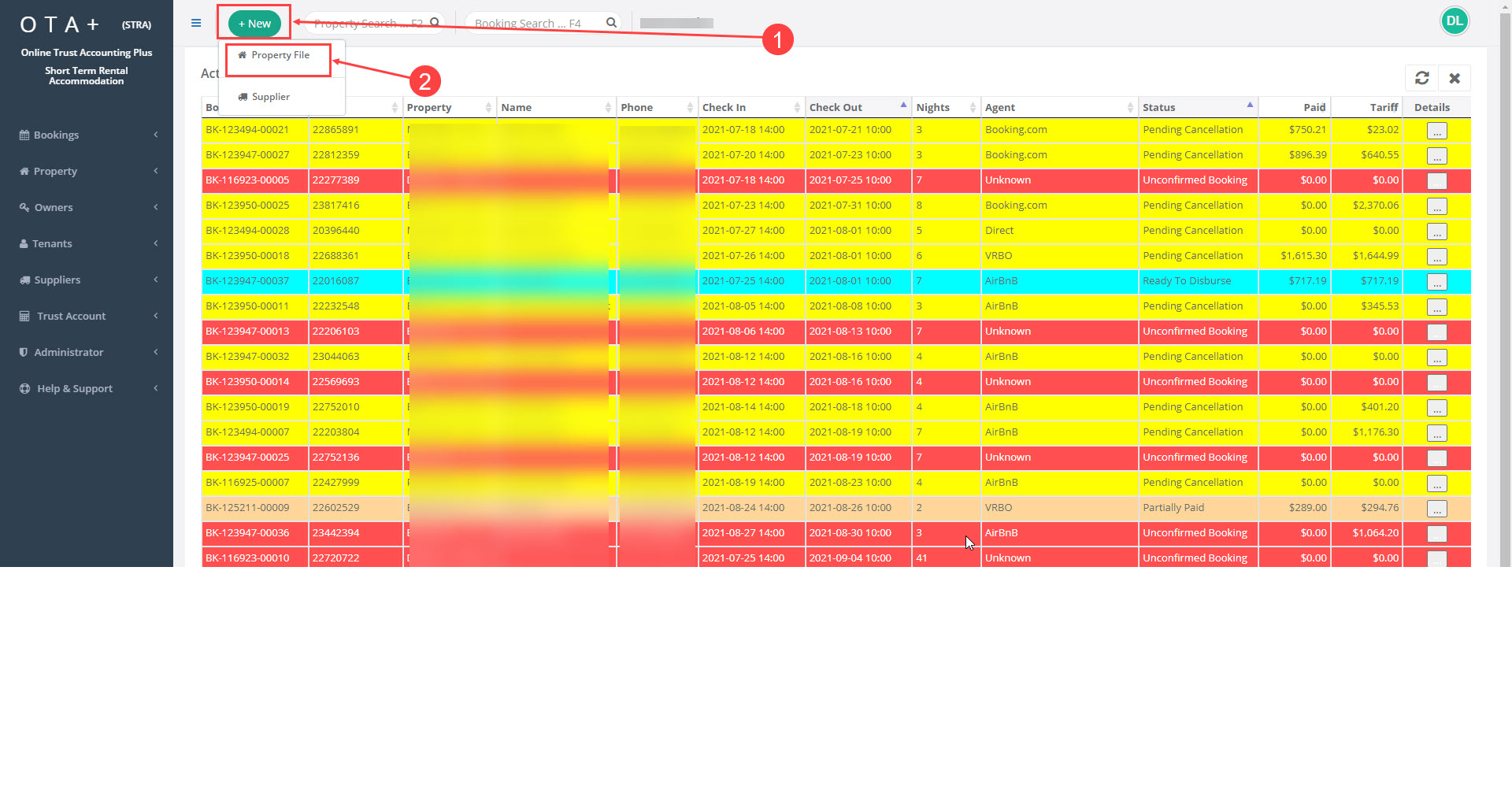Click the green + New button
Screen dimensions: 1512x793
[x=254, y=24]
